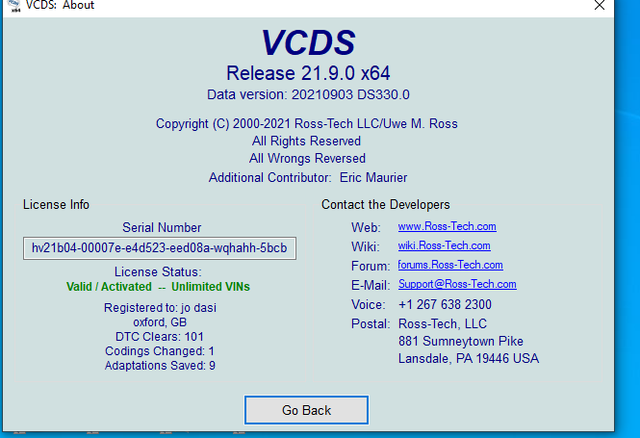Click the 'License Status:' label

tap(158, 272)
